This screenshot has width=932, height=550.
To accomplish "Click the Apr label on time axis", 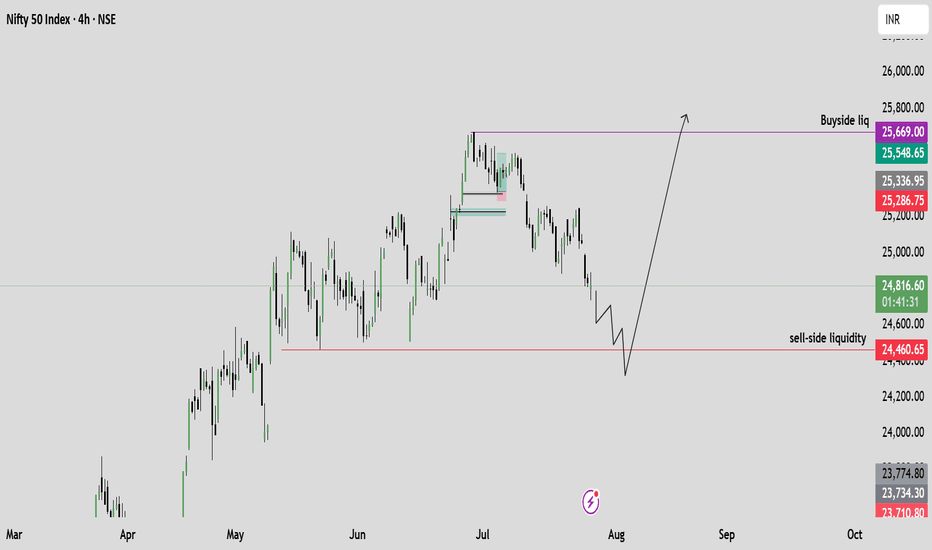I will (127, 535).
